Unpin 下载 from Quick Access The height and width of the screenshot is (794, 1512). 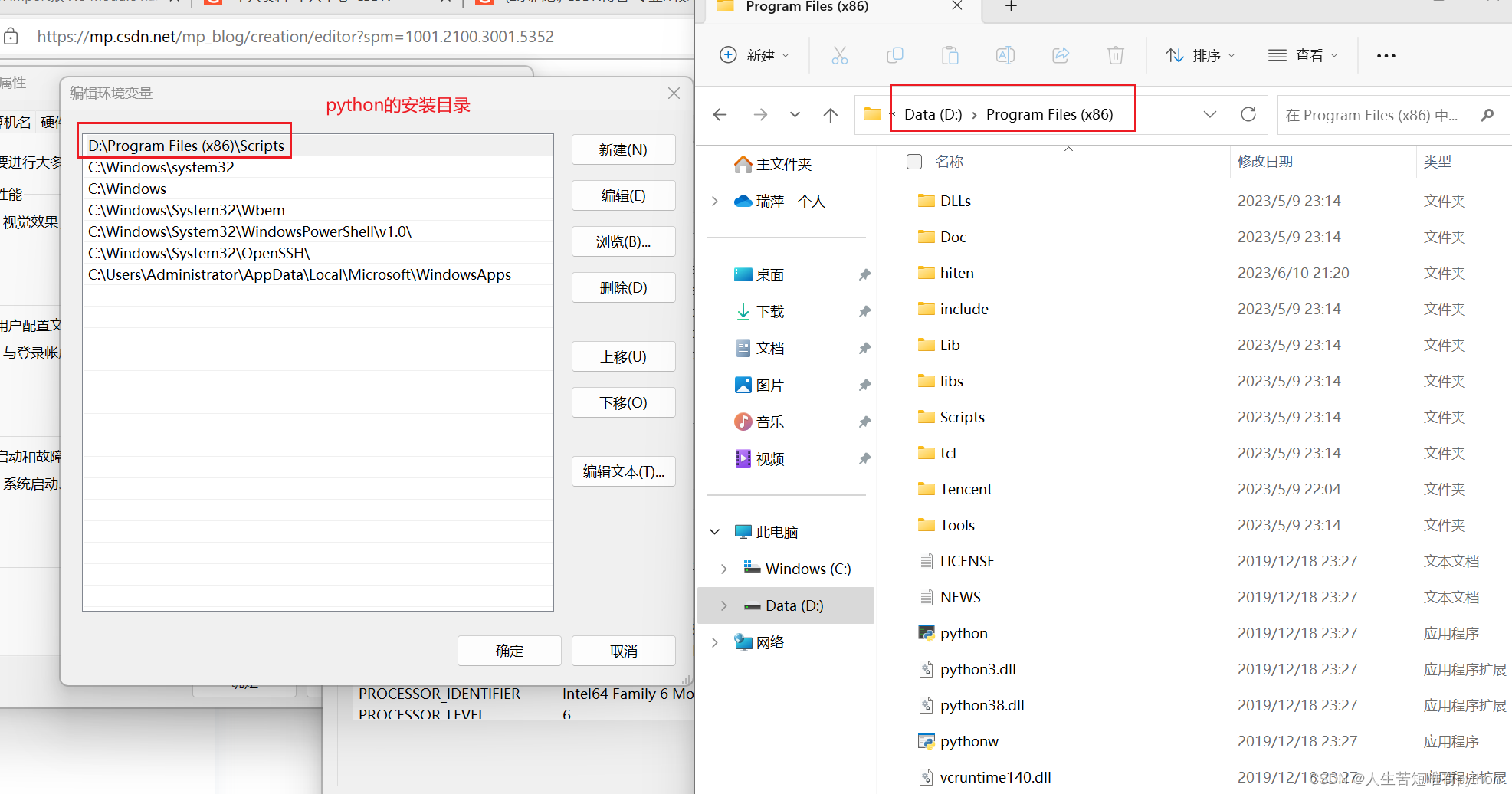point(864,311)
